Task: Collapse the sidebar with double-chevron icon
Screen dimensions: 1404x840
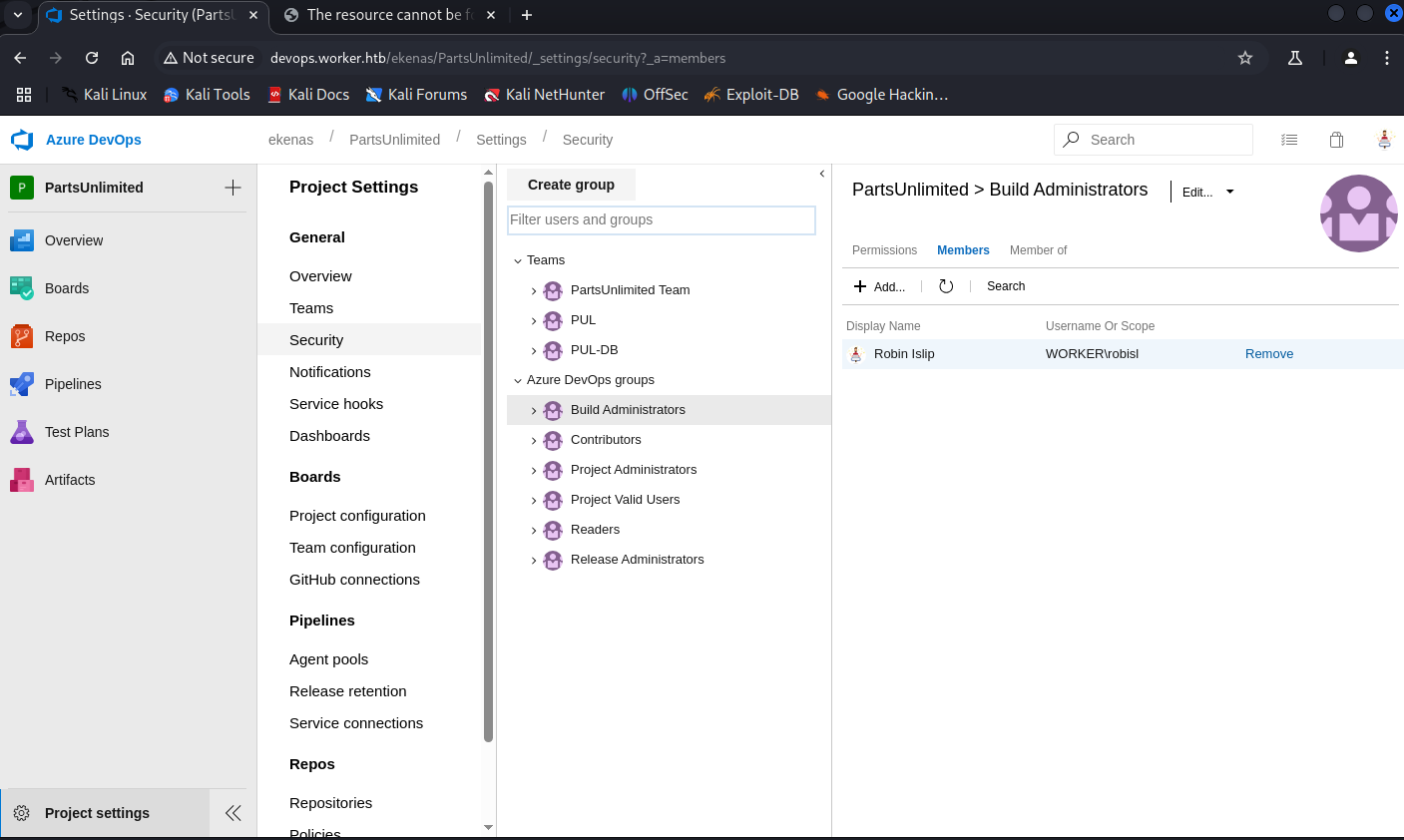Action: [234, 813]
